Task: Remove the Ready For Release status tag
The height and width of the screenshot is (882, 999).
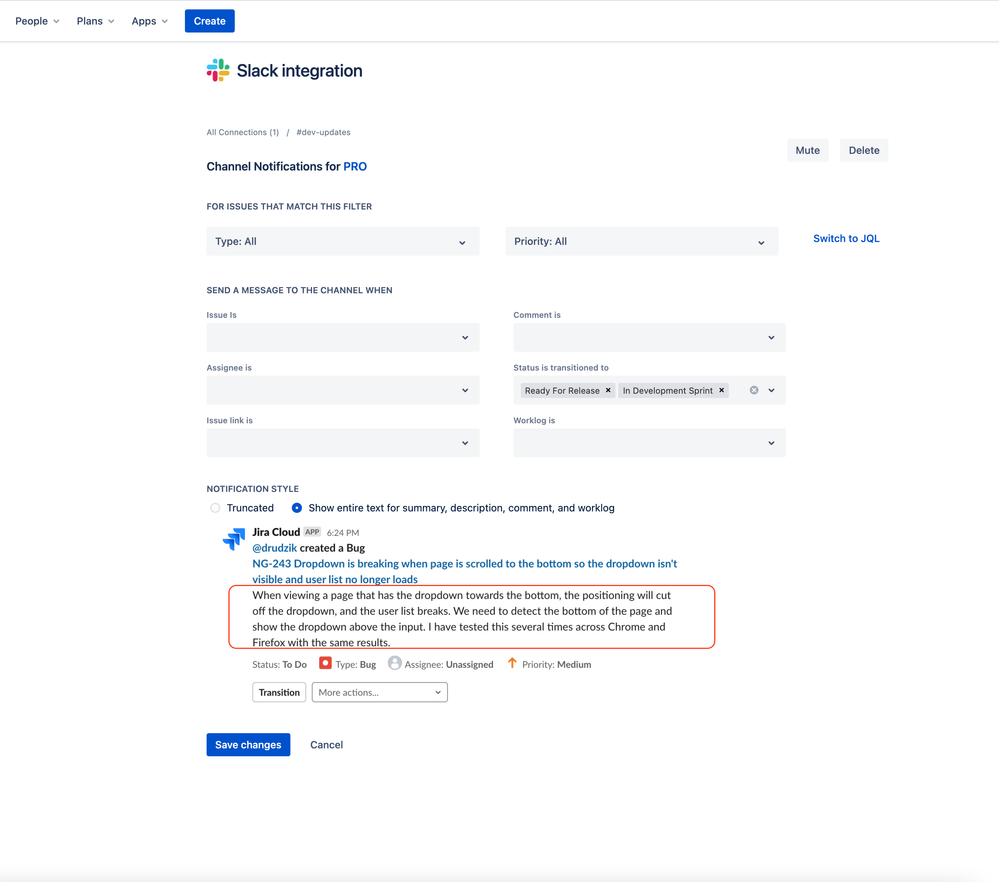Action: (608, 390)
